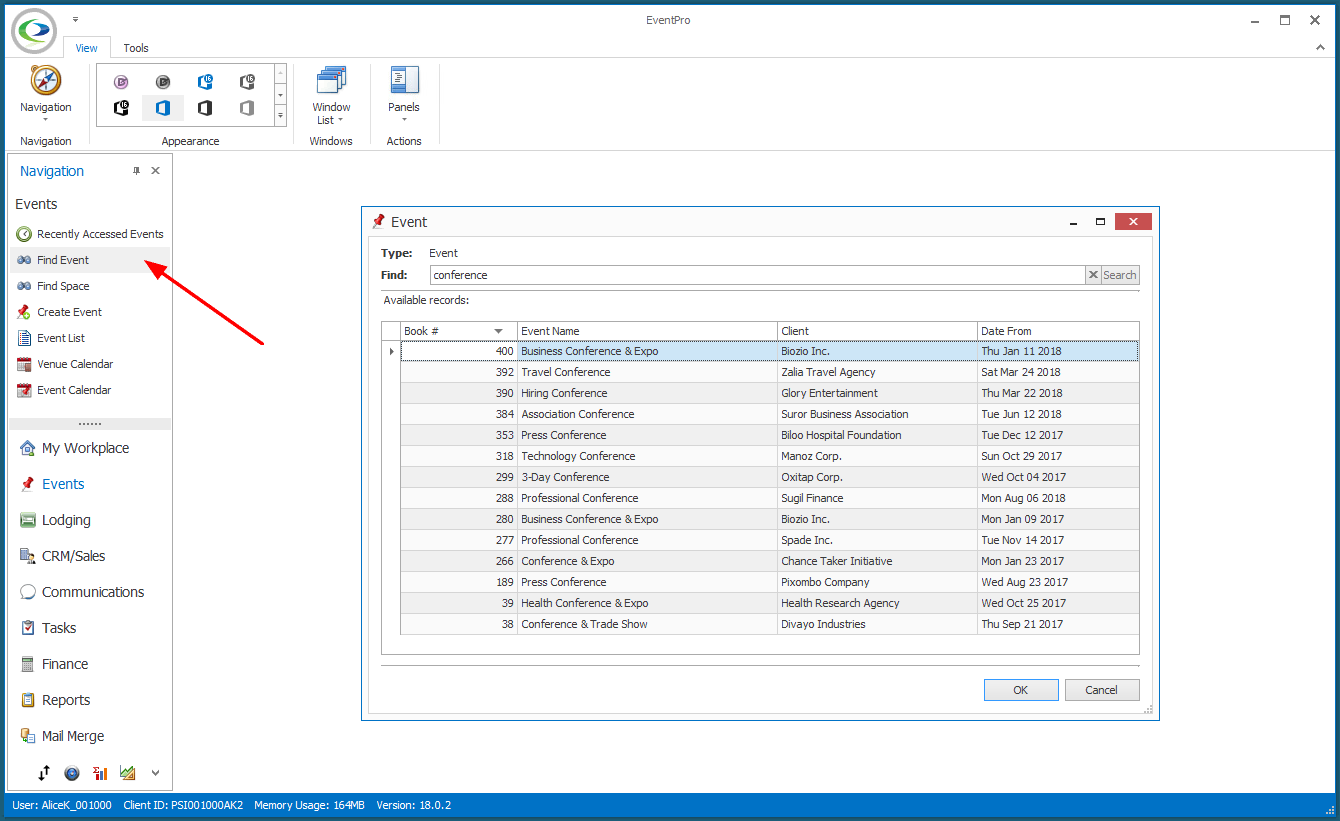This screenshot has height=821, width=1340.
Task: Select the highlighted blue Office 2013 skin
Action: coord(163,108)
